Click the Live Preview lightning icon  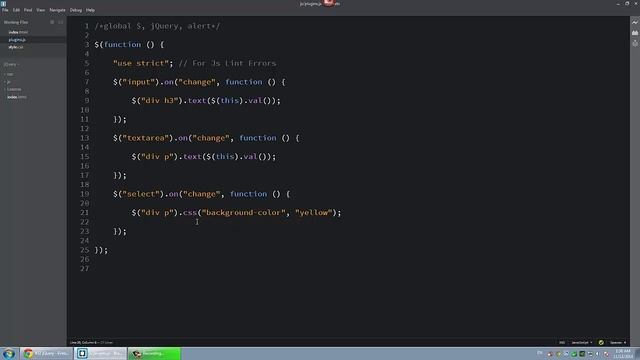coord(635,22)
